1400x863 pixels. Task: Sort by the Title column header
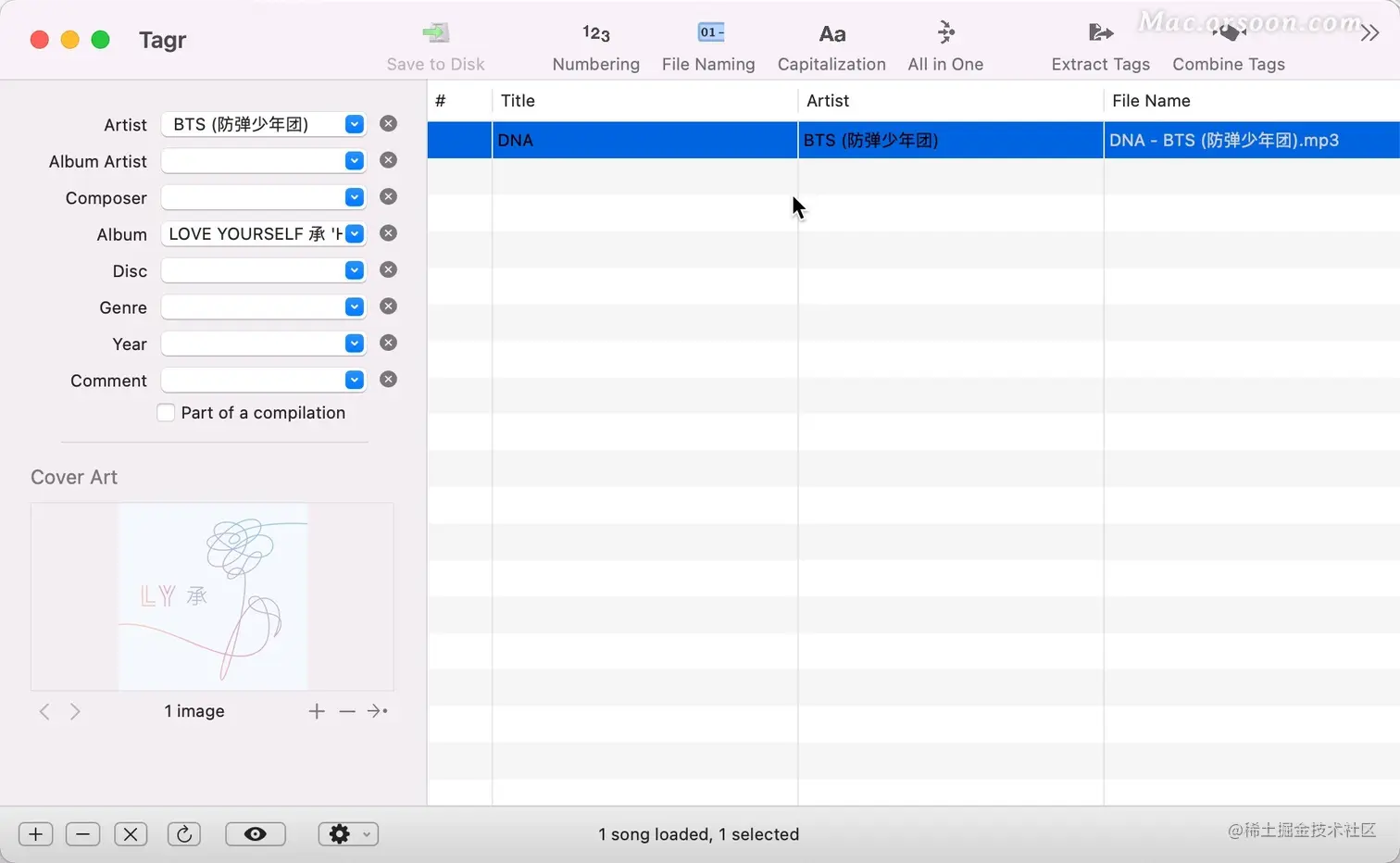pyautogui.click(x=644, y=101)
